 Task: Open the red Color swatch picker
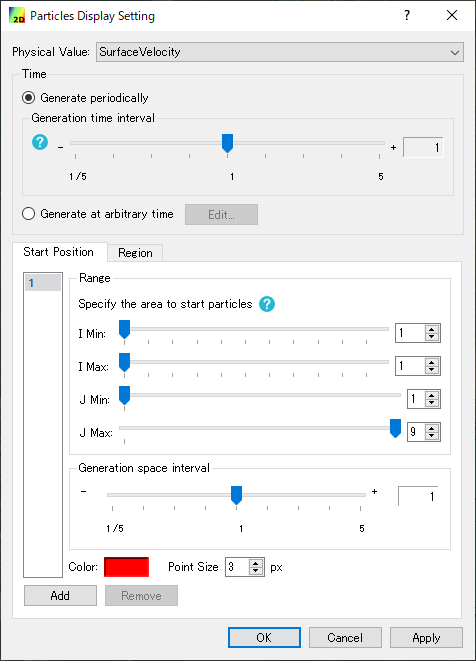[x=126, y=567]
